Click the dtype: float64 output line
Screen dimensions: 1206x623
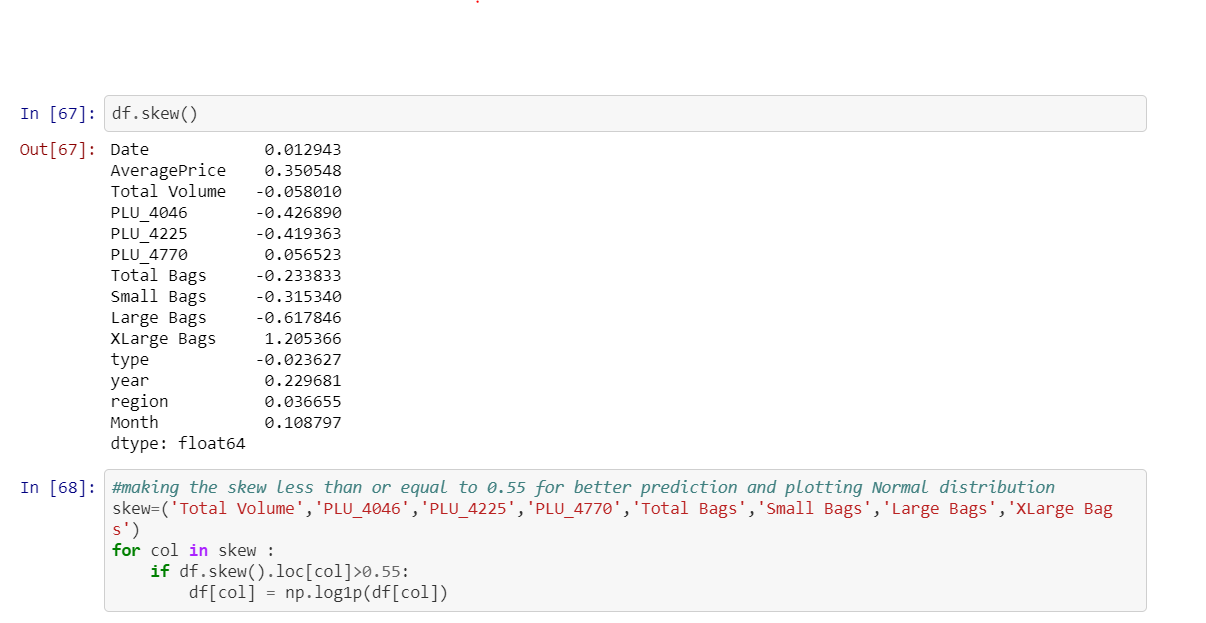(178, 443)
